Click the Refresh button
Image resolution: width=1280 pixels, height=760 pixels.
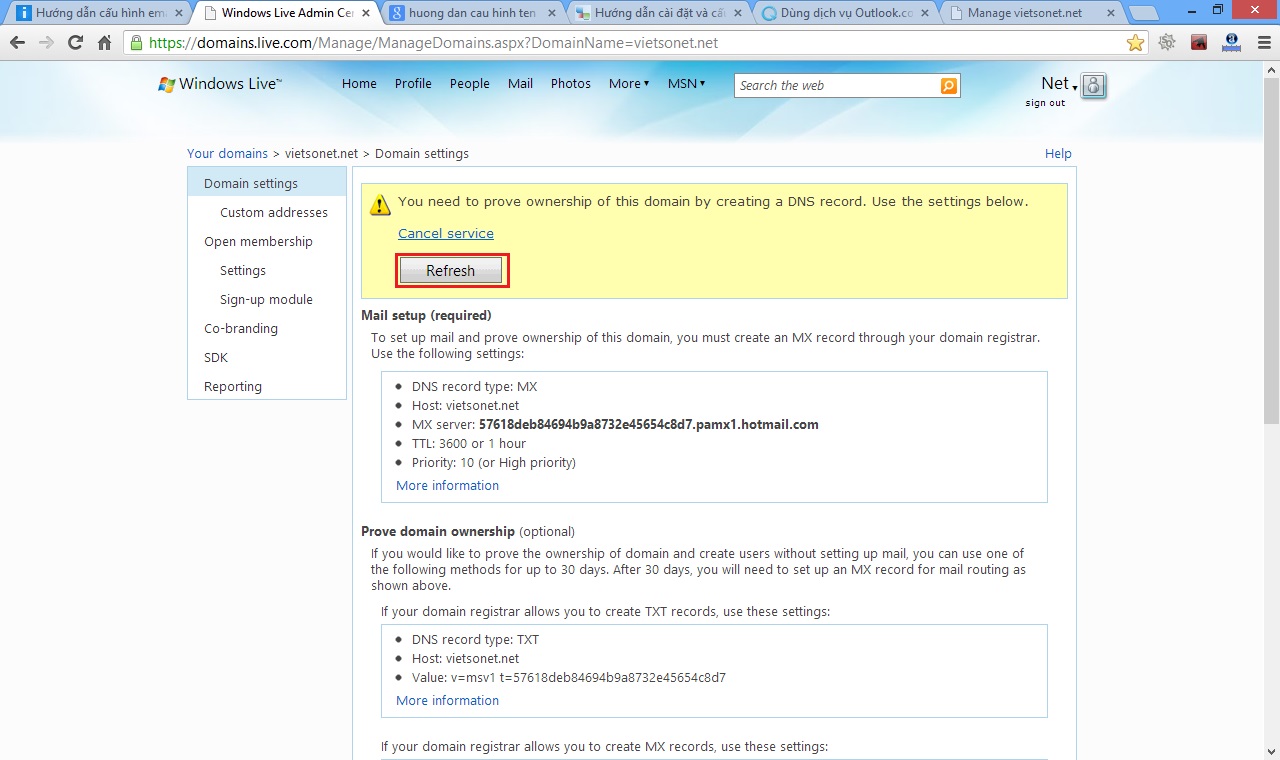(x=450, y=271)
